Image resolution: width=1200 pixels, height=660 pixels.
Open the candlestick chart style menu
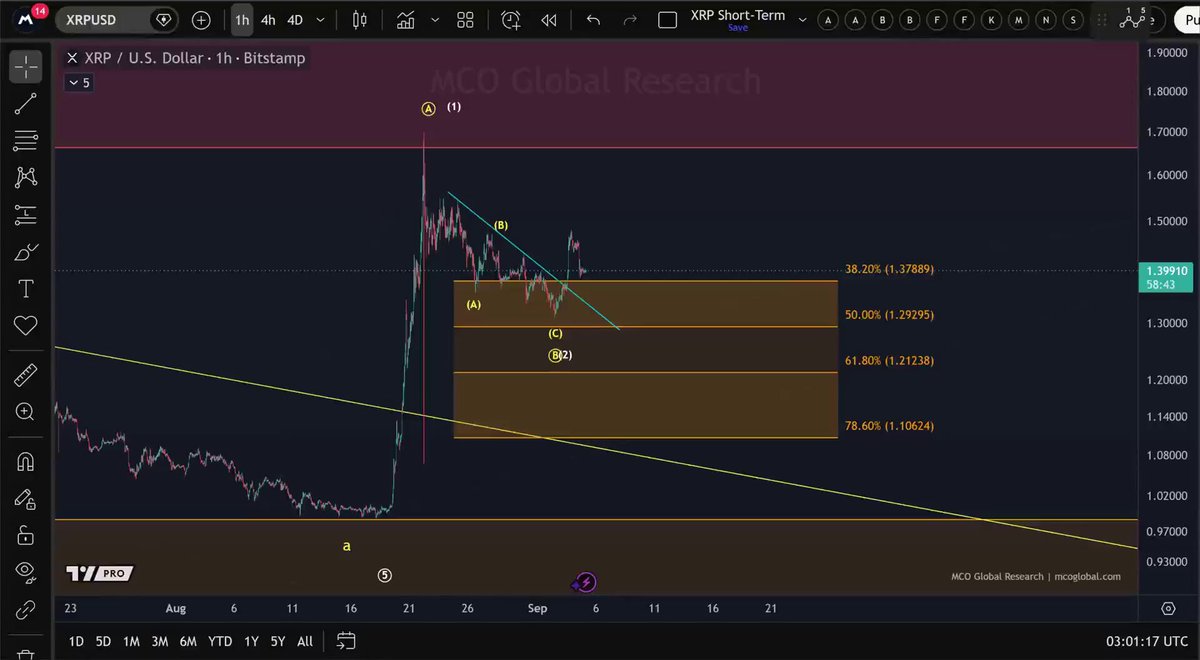tap(360, 20)
